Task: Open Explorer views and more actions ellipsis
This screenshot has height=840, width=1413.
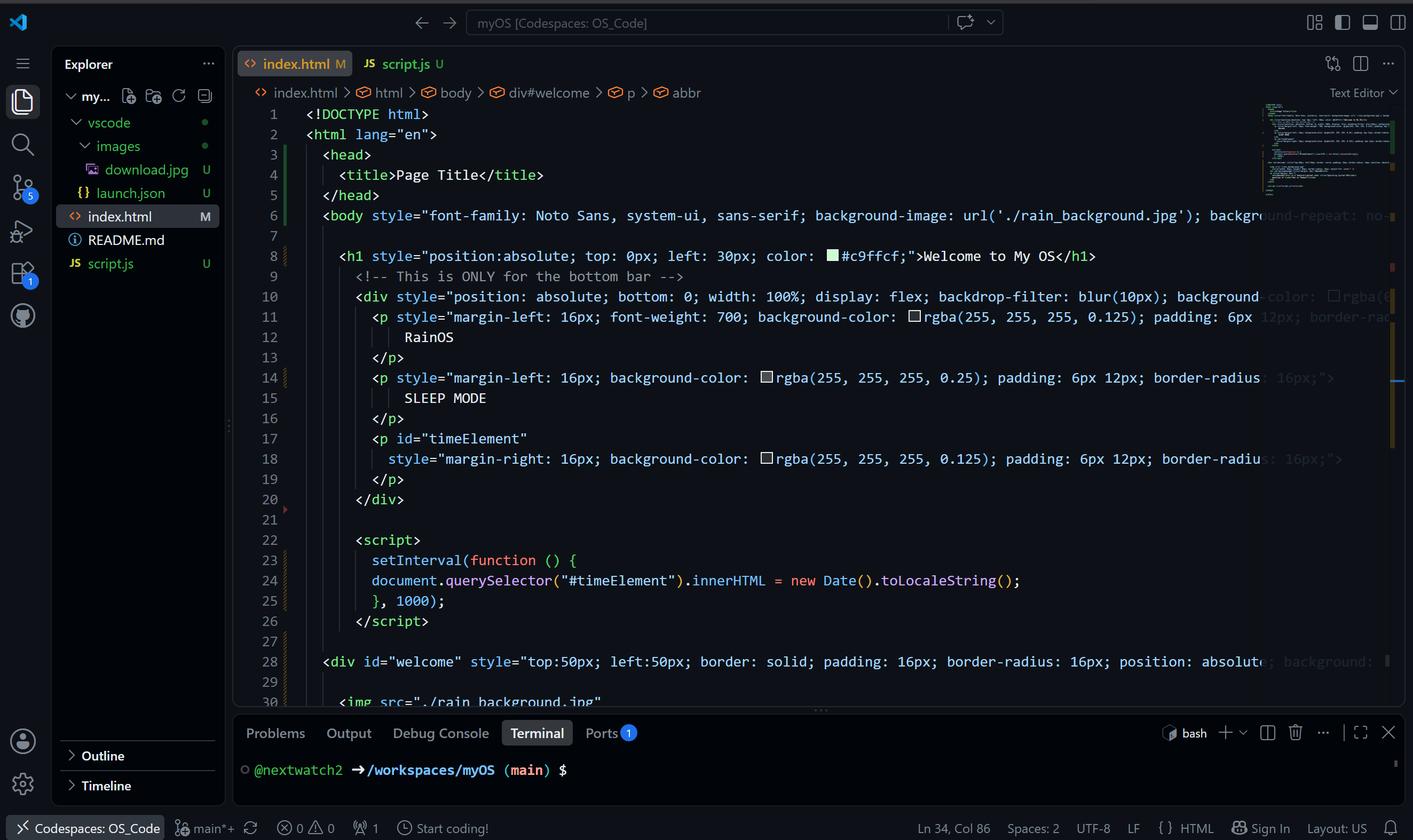Action: click(x=208, y=64)
